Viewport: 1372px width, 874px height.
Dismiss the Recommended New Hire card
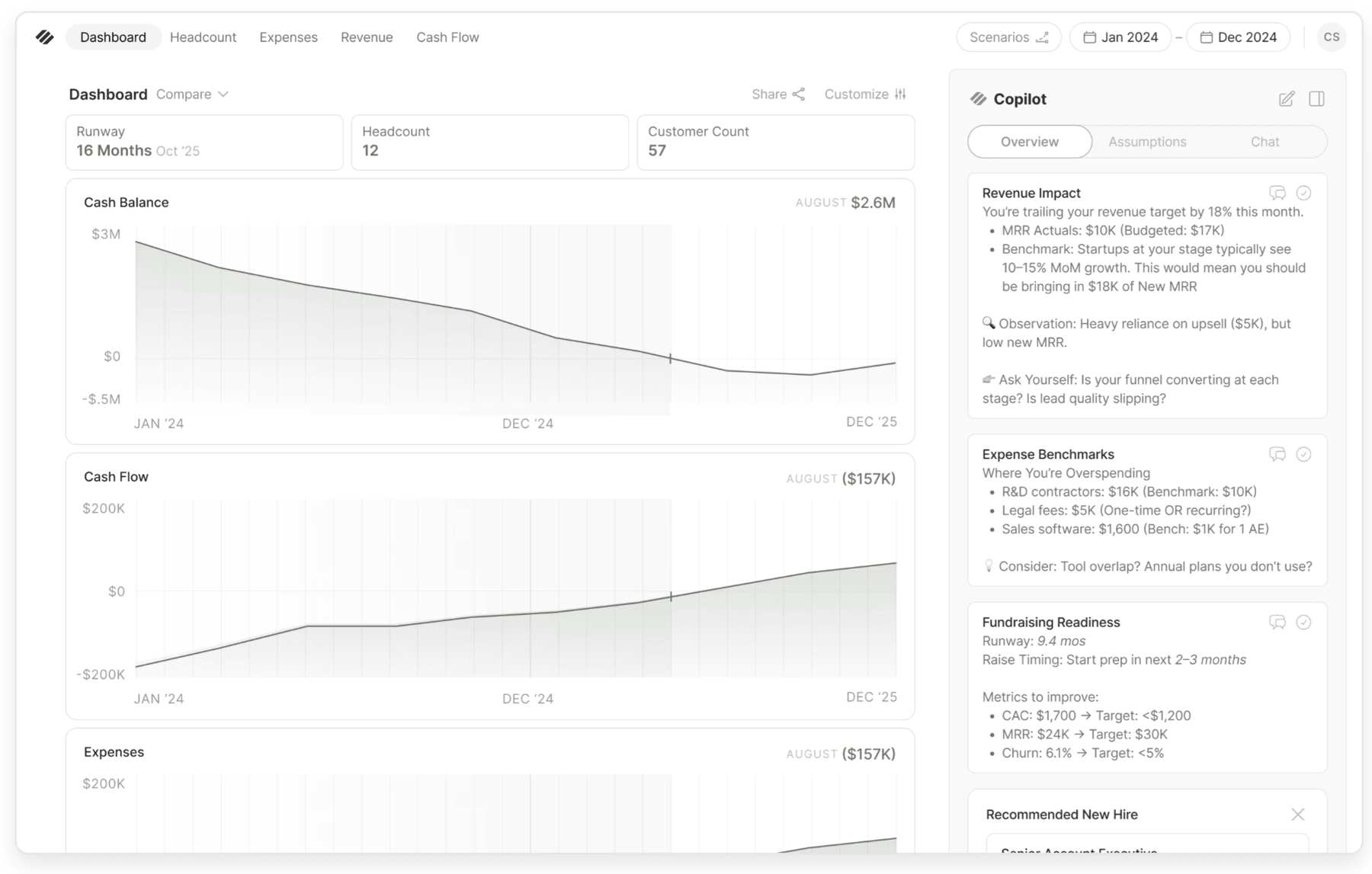[1297, 815]
